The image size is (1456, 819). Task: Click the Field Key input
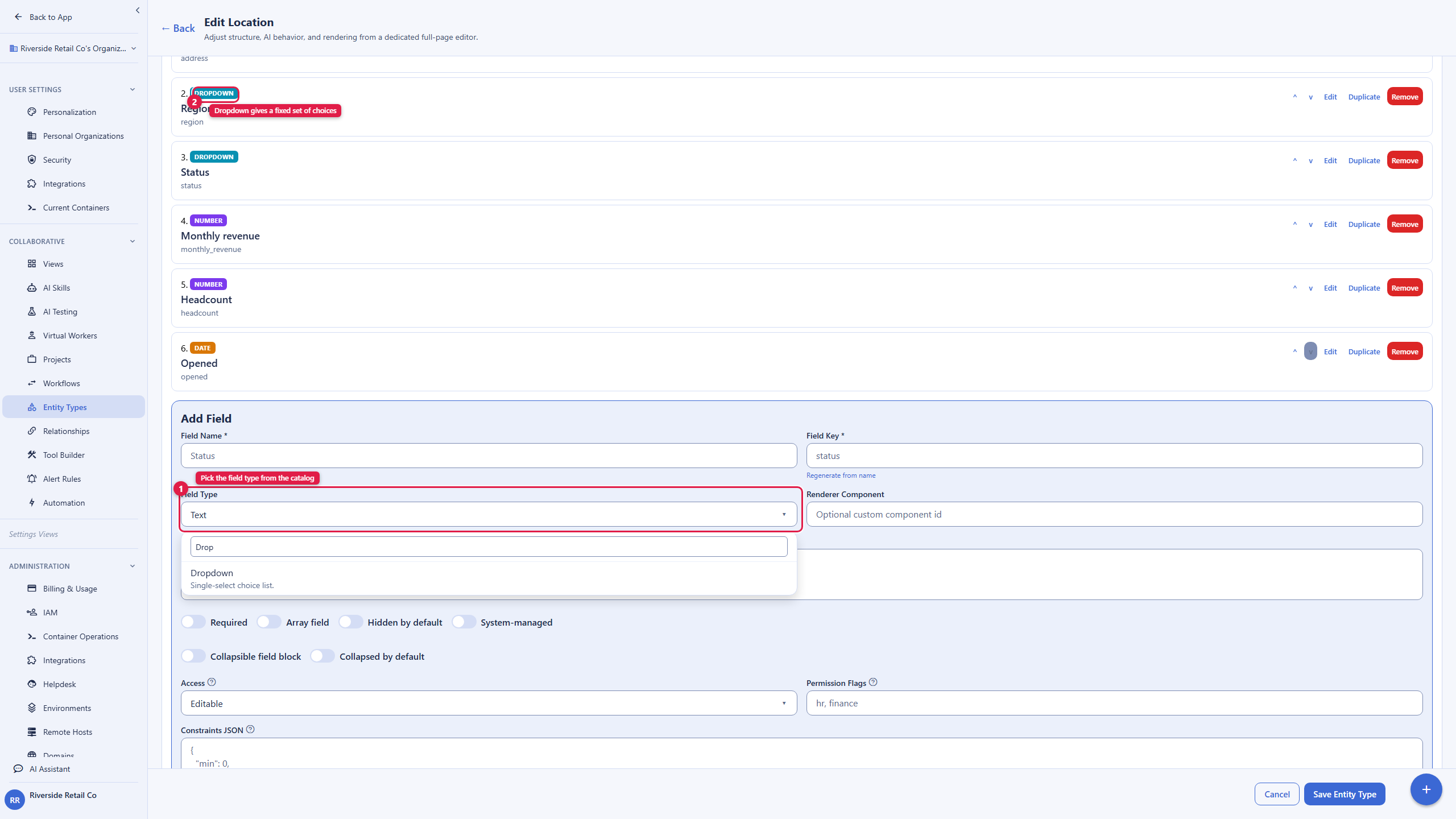[1114, 456]
